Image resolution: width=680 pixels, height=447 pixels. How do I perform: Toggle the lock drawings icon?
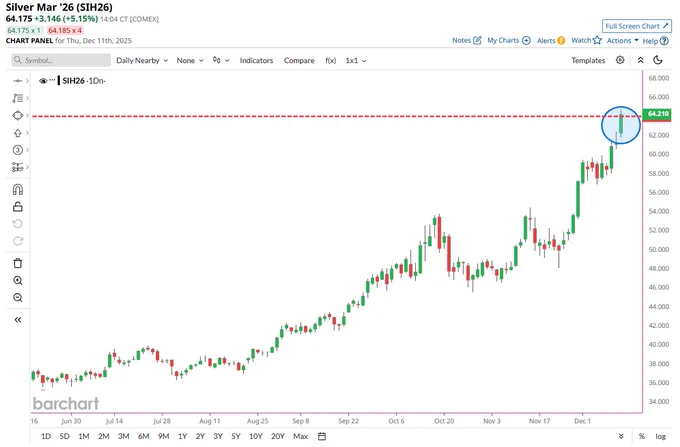[18, 207]
